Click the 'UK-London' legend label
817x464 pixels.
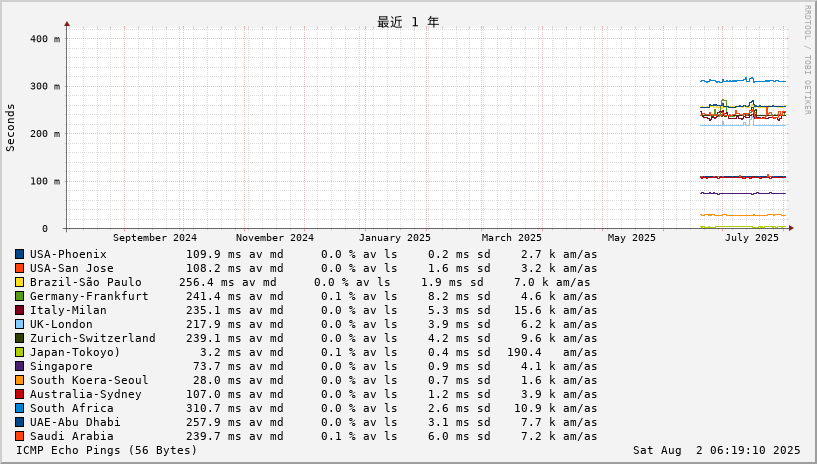pyautogui.click(x=61, y=324)
